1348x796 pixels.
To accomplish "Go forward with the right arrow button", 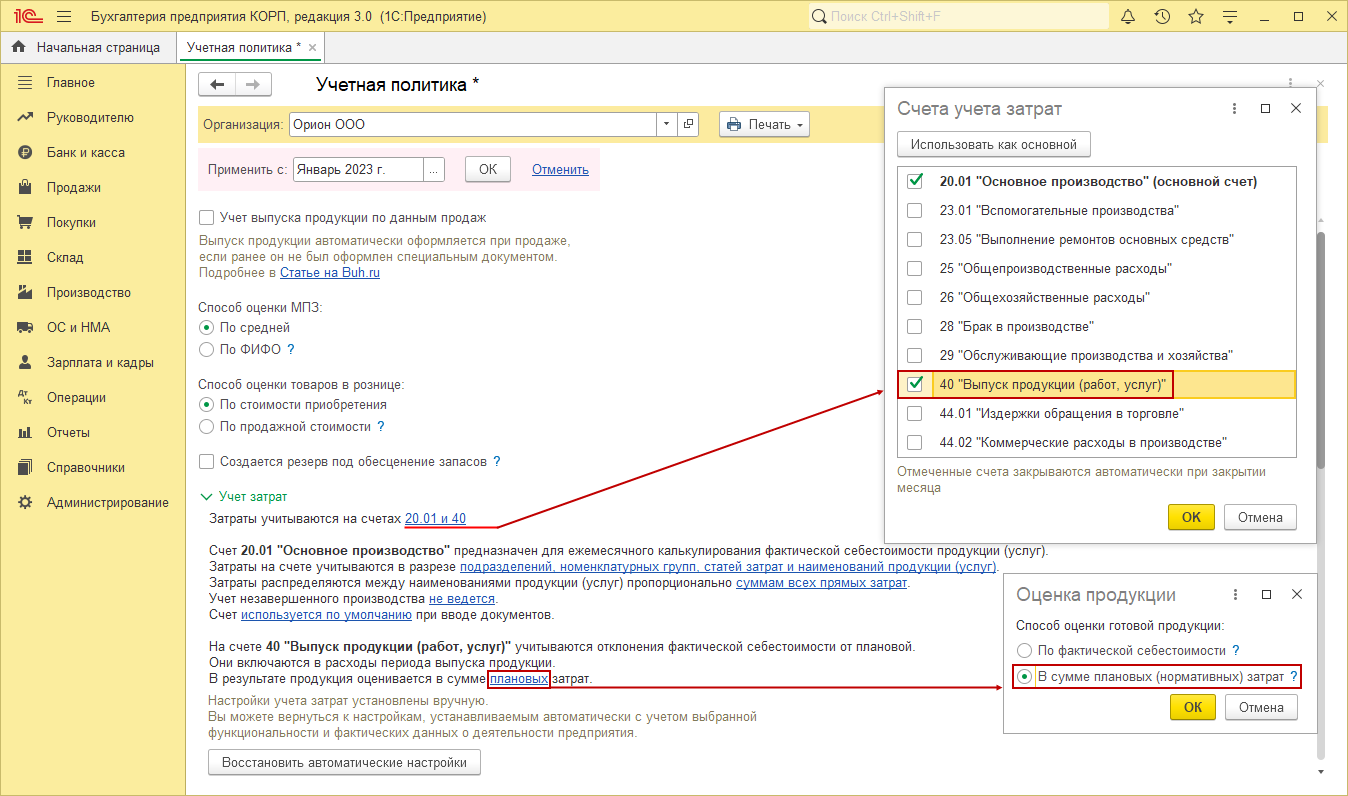I will pos(253,85).
